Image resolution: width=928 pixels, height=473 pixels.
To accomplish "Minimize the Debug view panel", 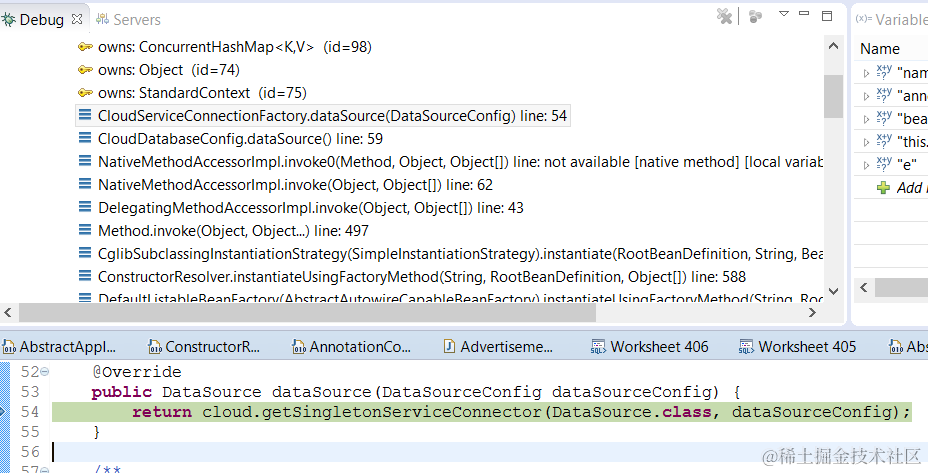I will (804, 13).
